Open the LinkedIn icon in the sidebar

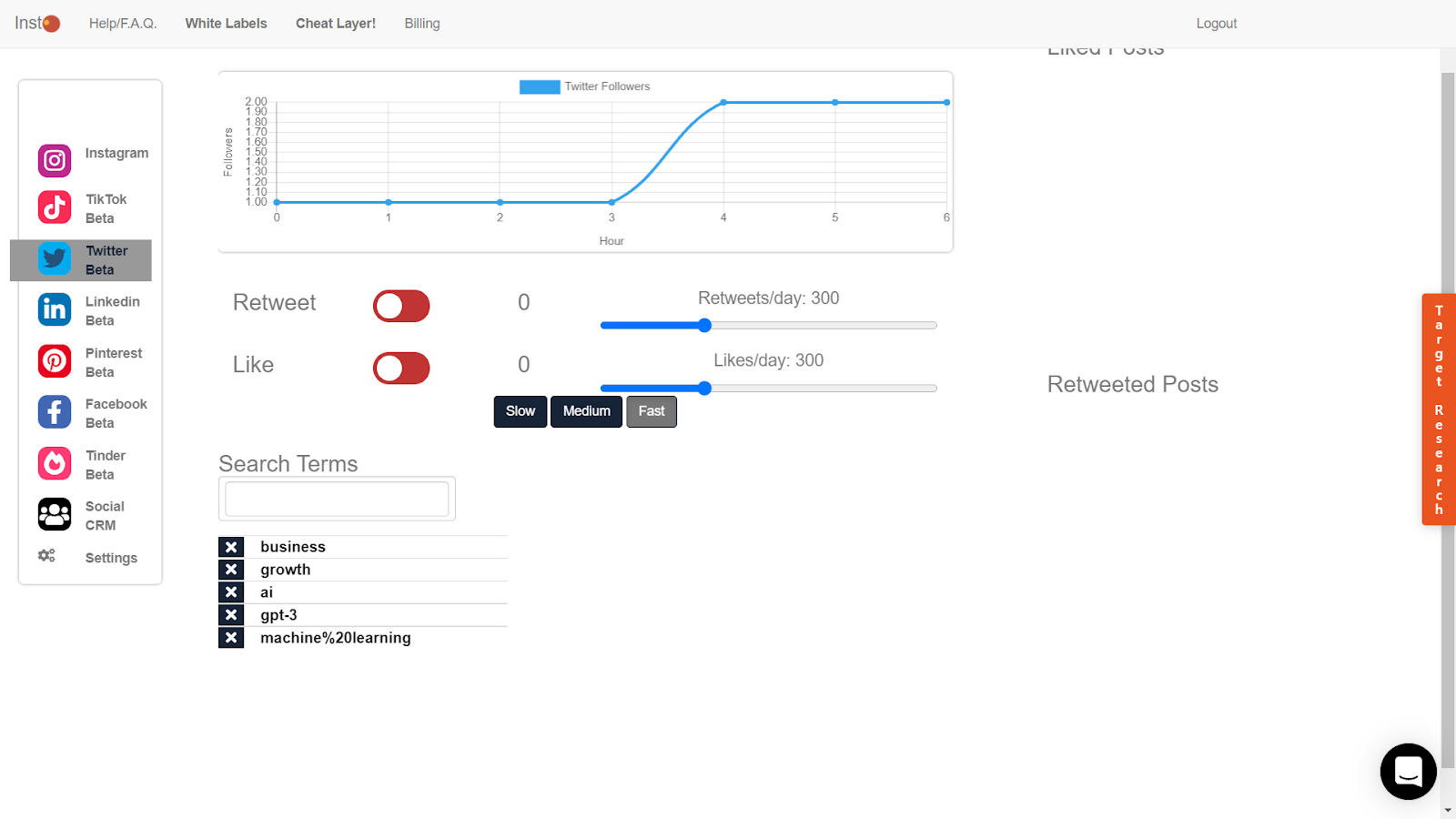(55, 309)
